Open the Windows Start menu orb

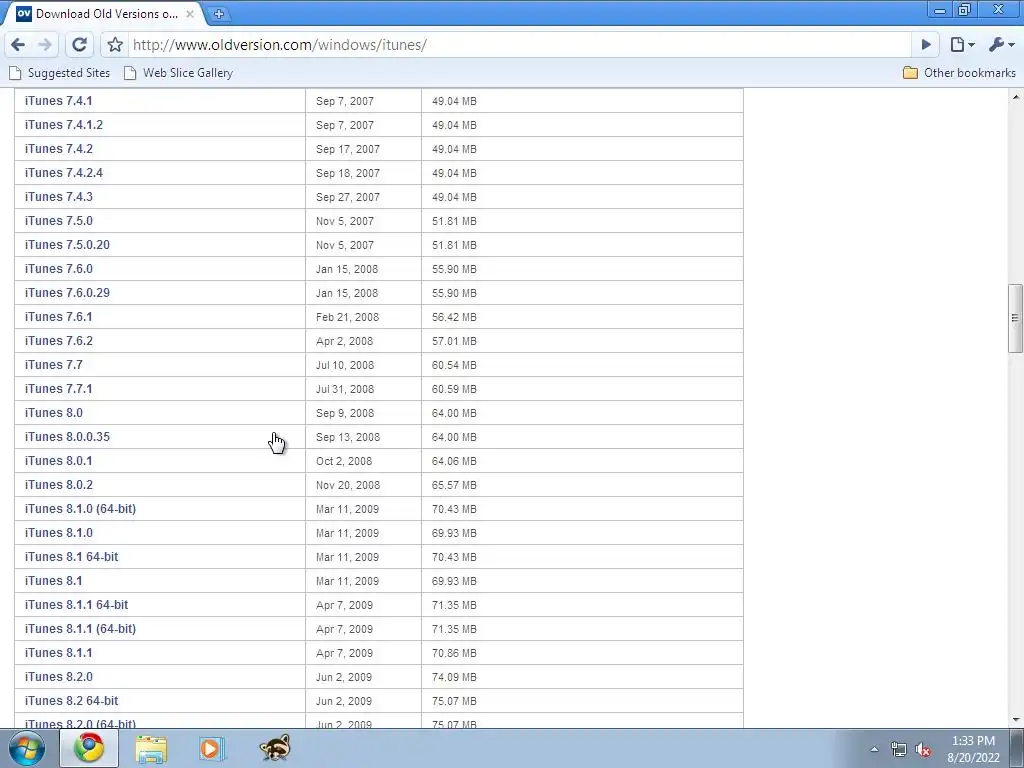tap(27, 748)
